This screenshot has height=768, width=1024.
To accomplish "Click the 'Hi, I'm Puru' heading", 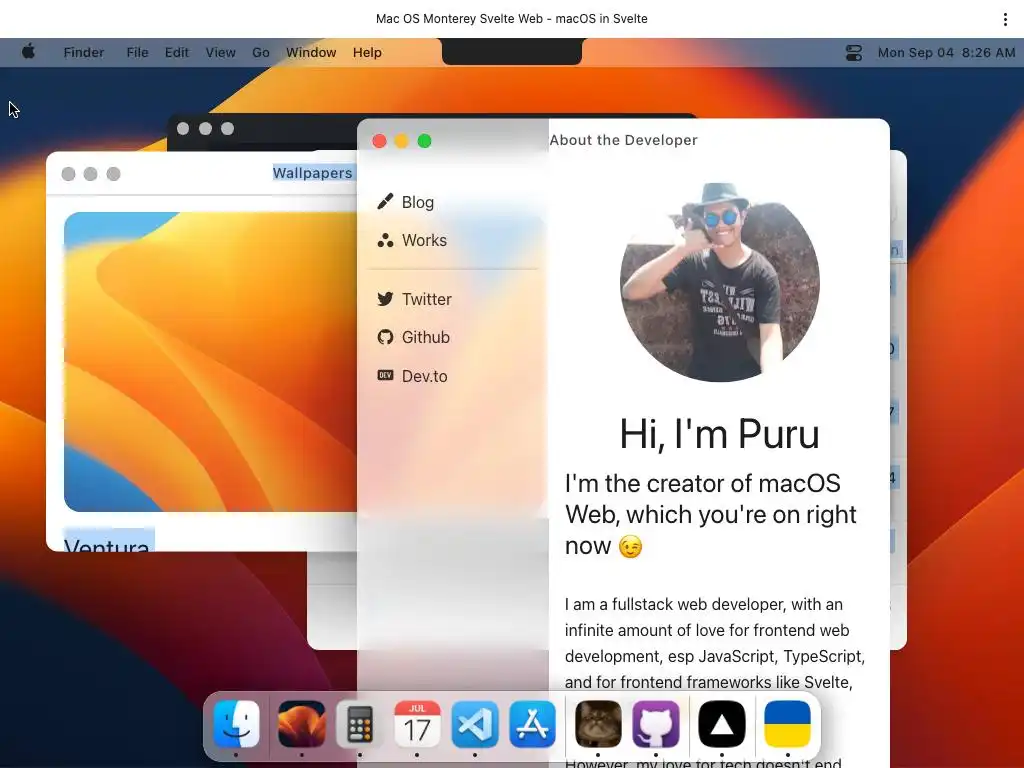I will 719,434.
